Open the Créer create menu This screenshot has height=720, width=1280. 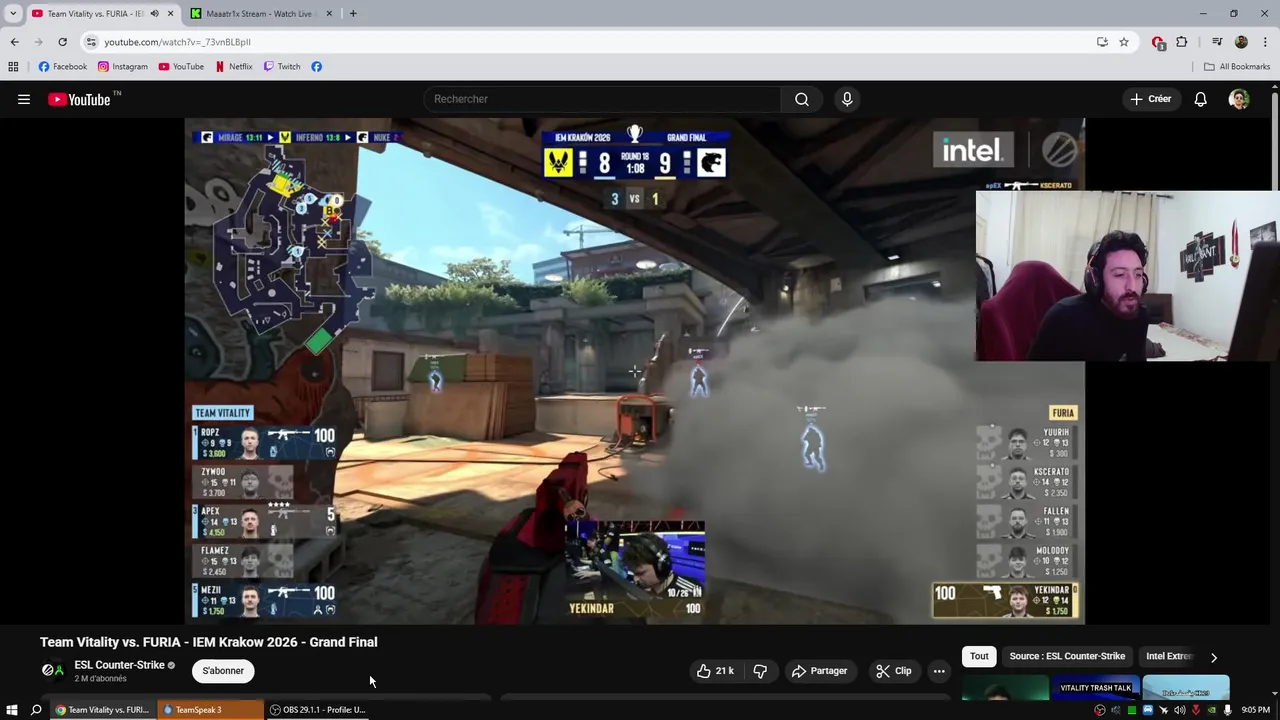tap(1150, 99)
